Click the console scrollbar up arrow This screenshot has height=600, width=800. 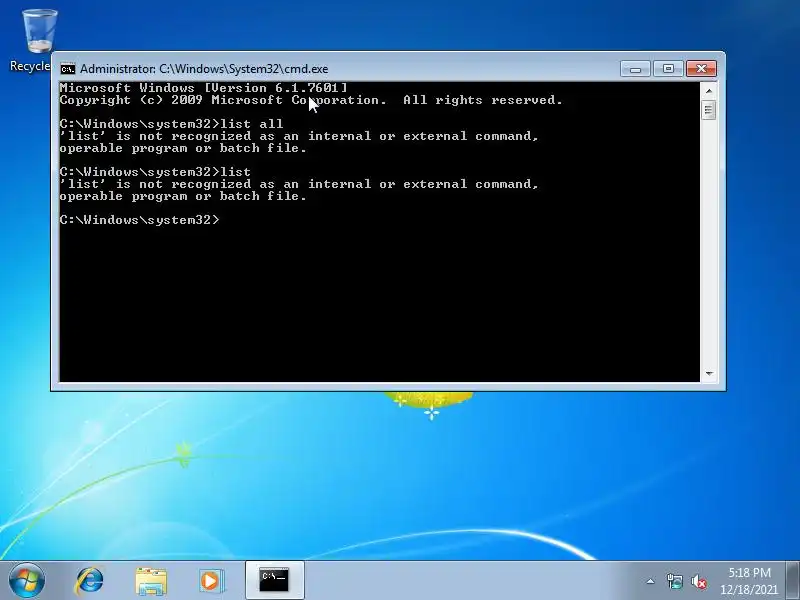pyautogui.click(x=709, y=91)
